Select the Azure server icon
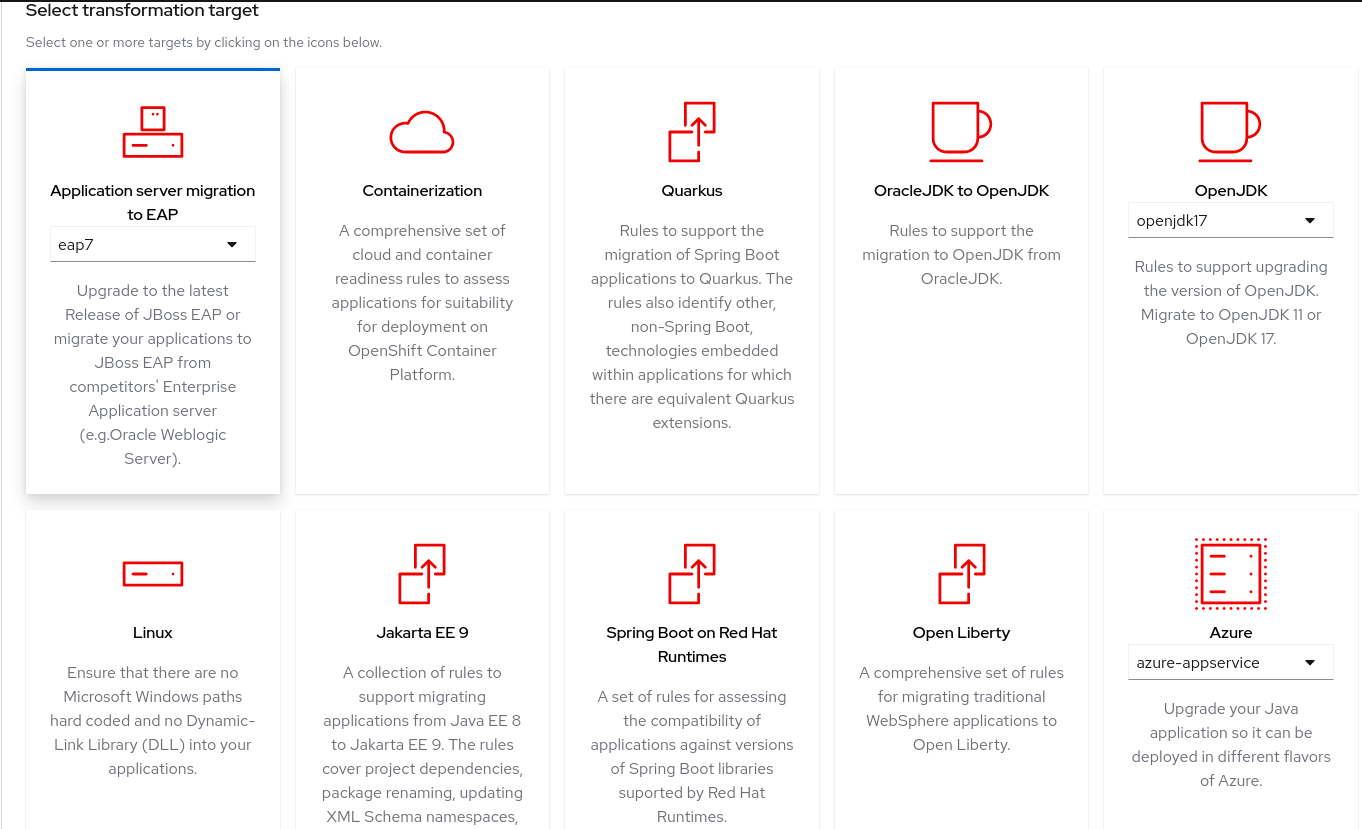This screenshot has height=829, width=1362. coord(1230,574)
